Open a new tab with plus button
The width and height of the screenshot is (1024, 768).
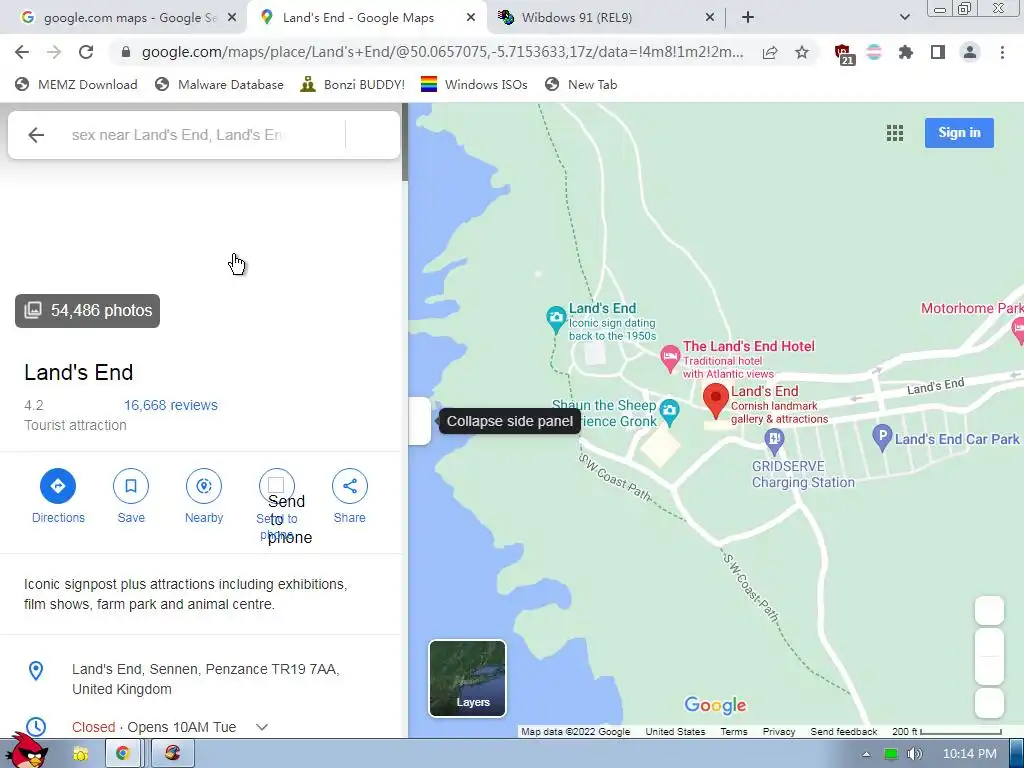[748, 18]
